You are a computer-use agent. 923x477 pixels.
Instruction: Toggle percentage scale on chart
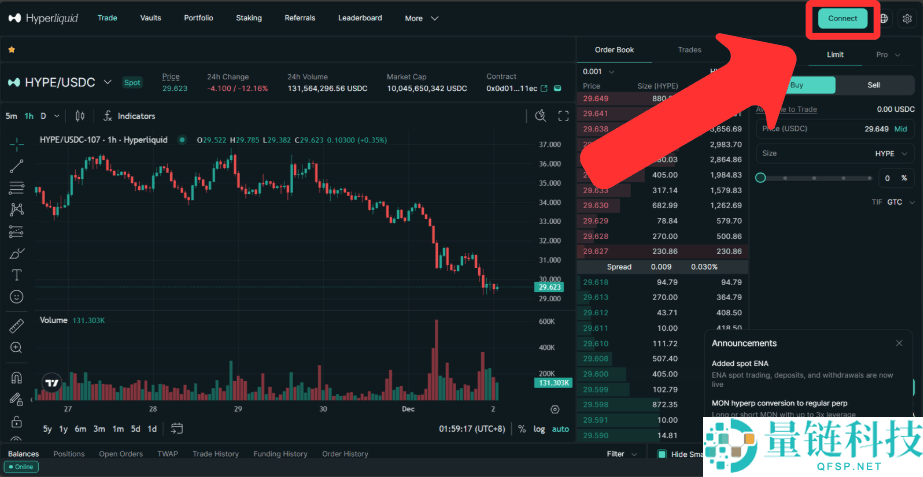(x=522, y=429)
